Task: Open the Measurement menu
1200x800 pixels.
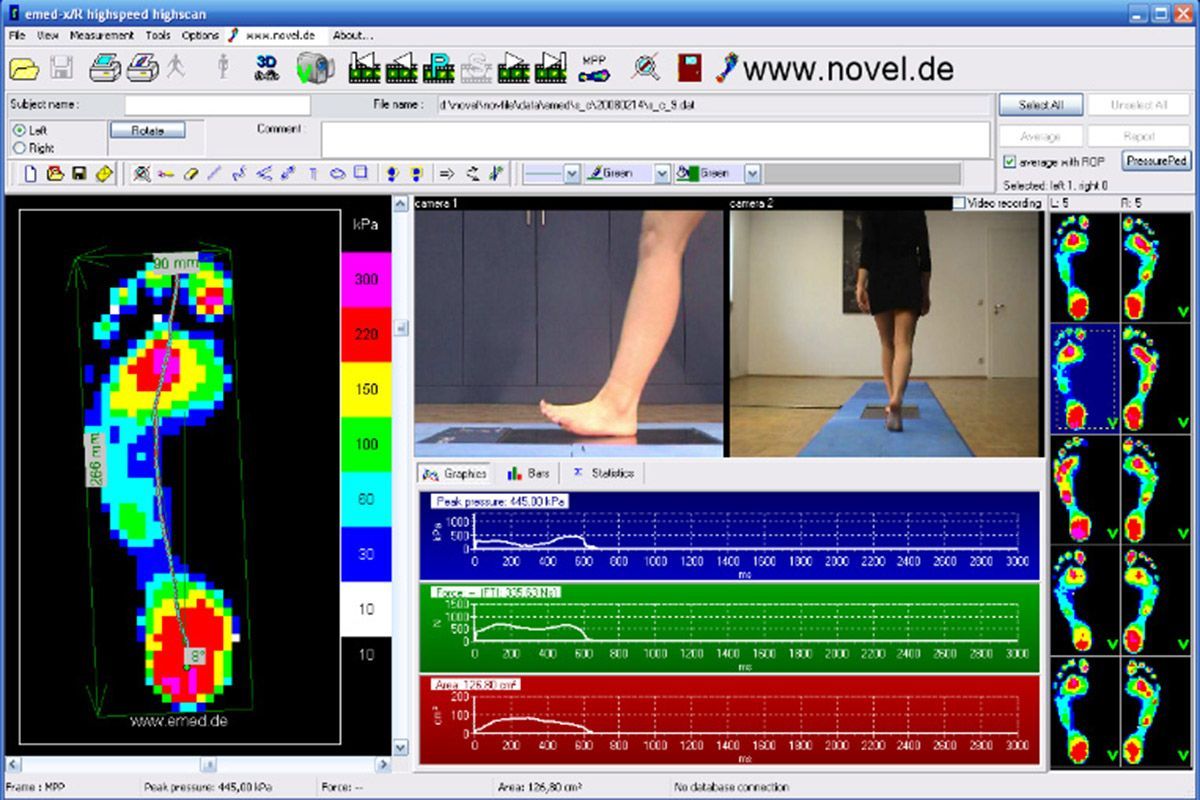Action: click(x=101, y=35)
